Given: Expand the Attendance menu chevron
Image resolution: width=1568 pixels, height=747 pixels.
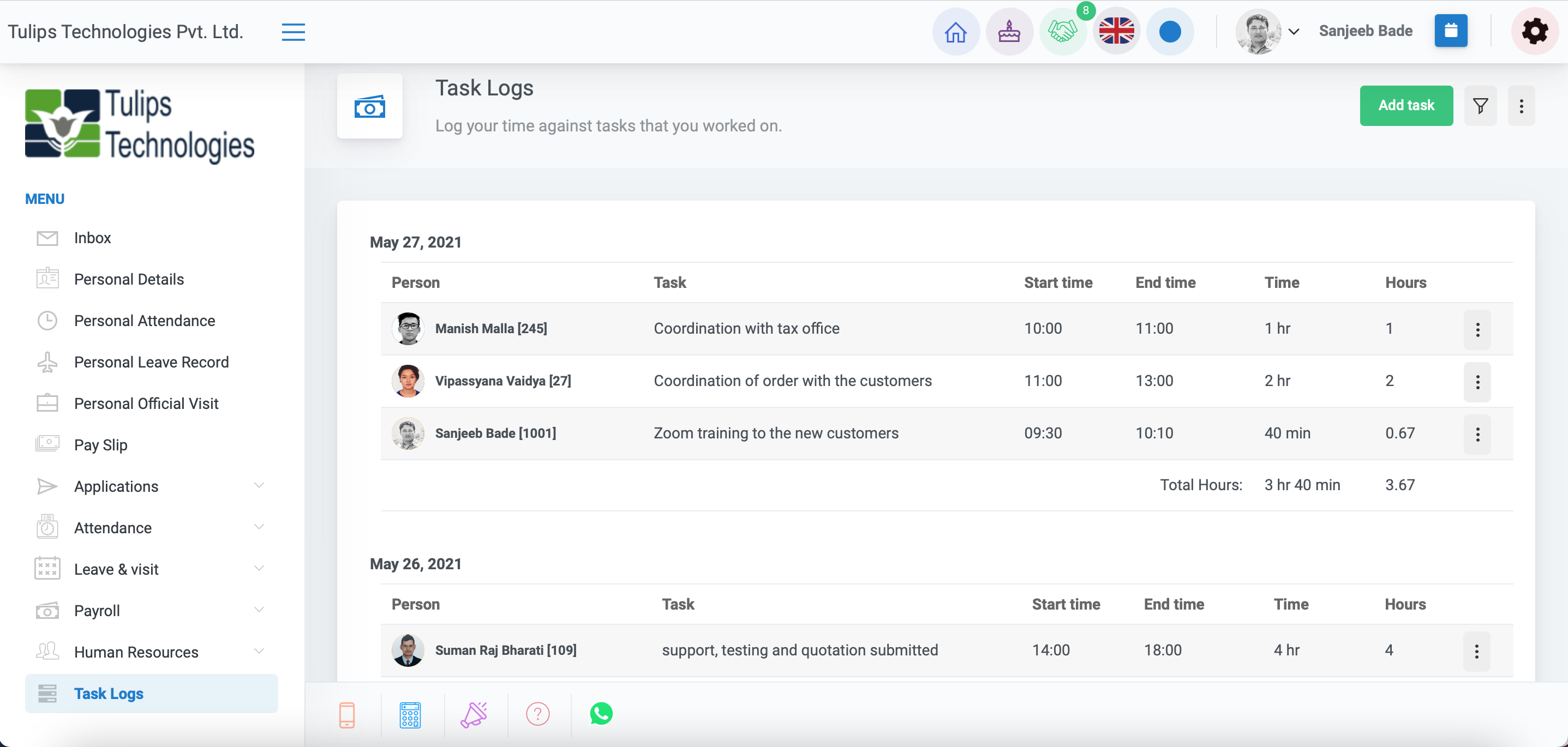Looking at the screenshot, I should [x=259, y=527].
